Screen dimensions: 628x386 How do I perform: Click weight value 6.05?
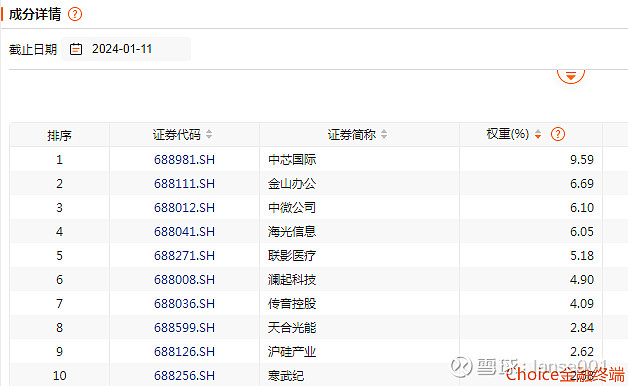pos(582,232)
